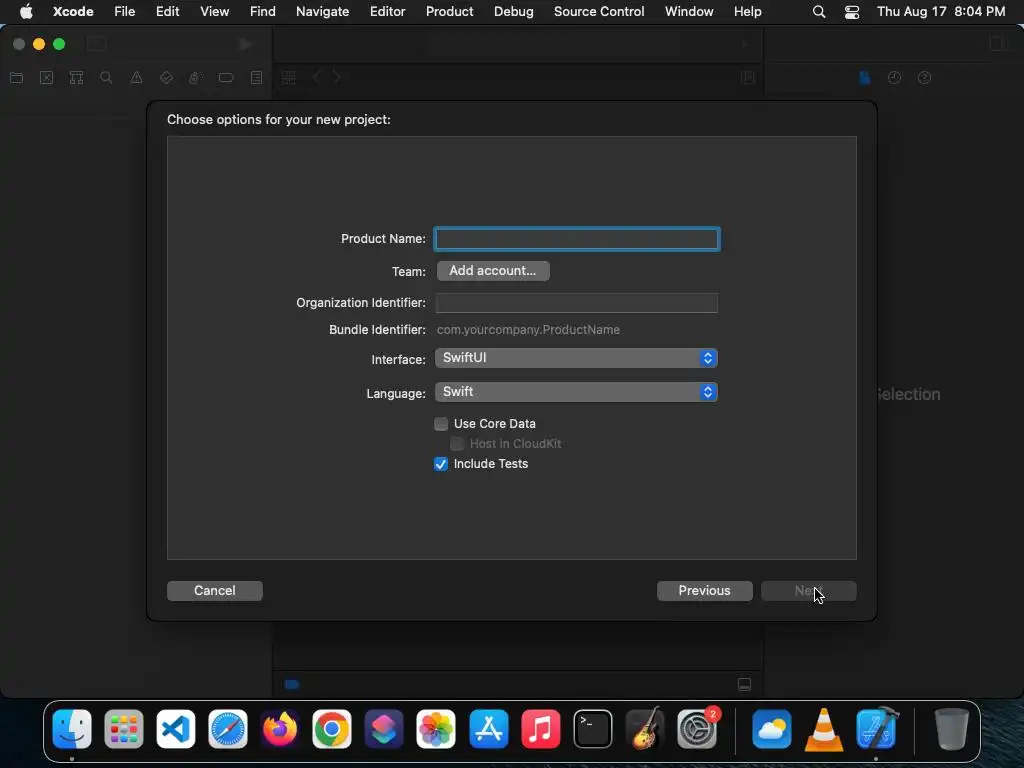1024x768 pixels.
Task: Open the Report navigator icon
Action: point(257,78)
